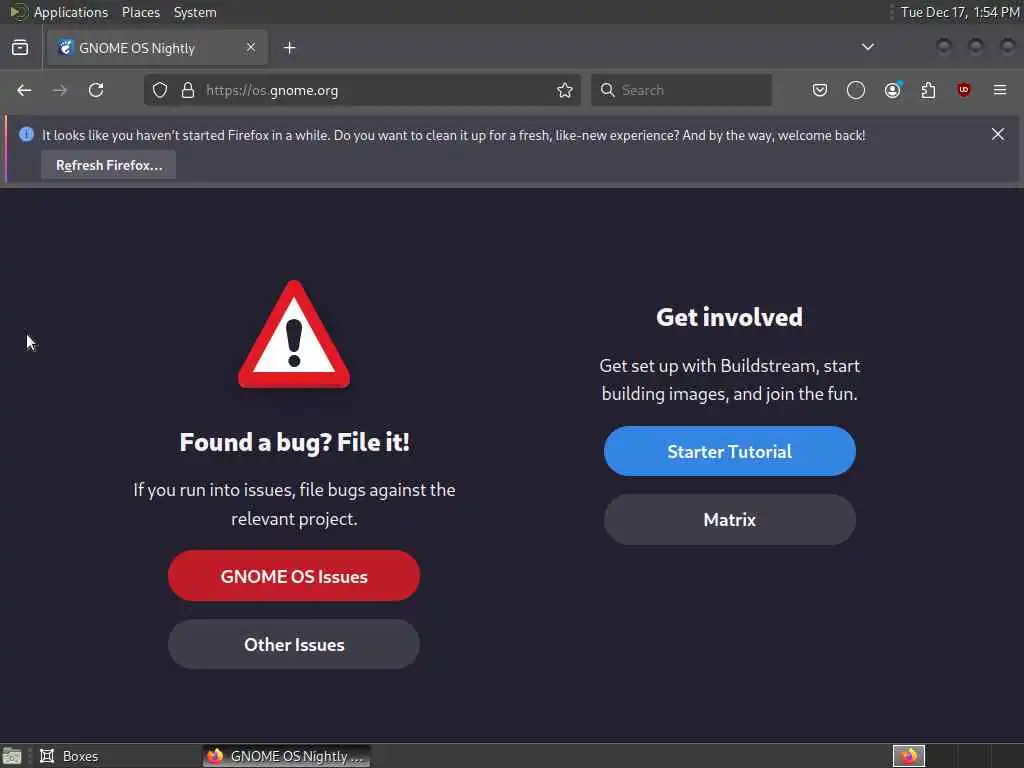1024x768 pixels.
Task: Open the Firefox account icon
Action: pyautogui.click(x=893, y=90)
